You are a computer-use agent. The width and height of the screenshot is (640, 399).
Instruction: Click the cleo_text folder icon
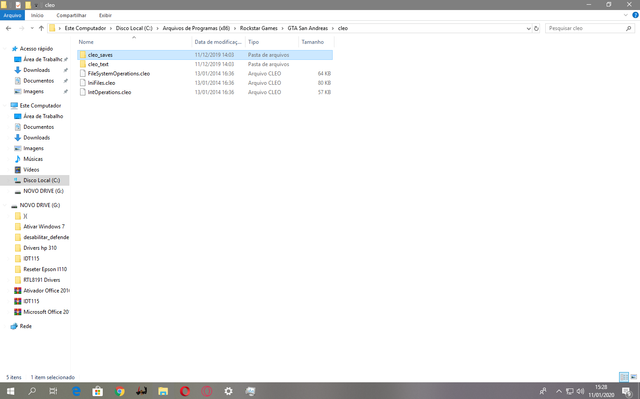pos(82,64)
